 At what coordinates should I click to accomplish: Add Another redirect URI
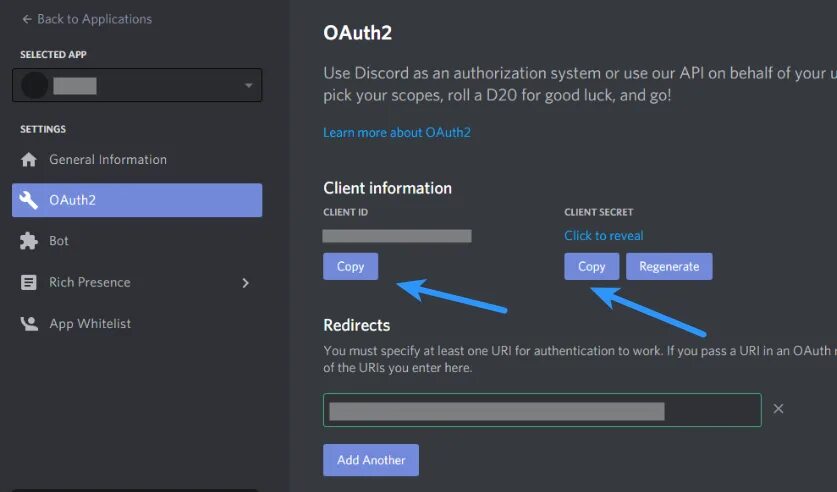[371, 460]
